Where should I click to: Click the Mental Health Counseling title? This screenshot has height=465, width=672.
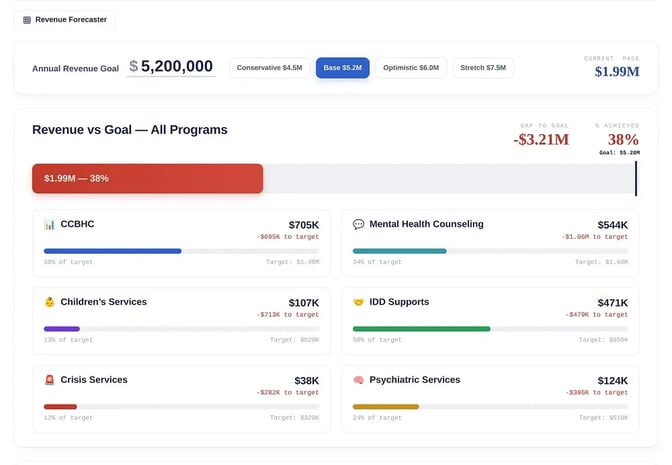point(426,224)
